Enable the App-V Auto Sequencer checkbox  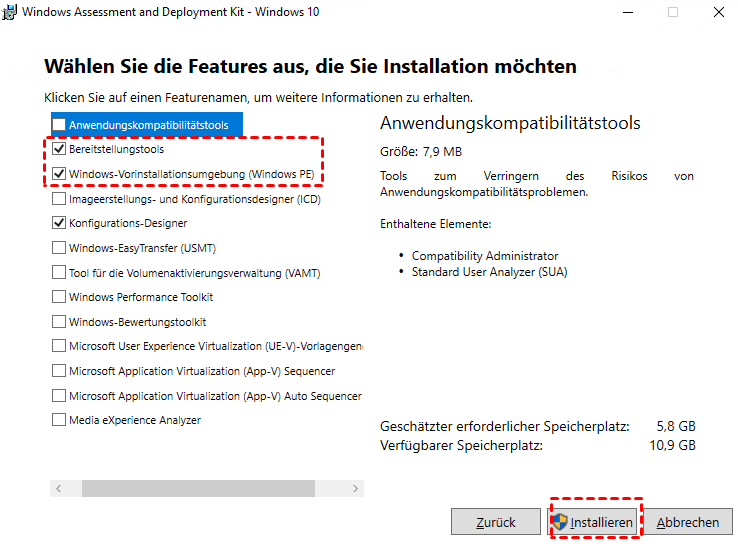(x=59, y=396)
